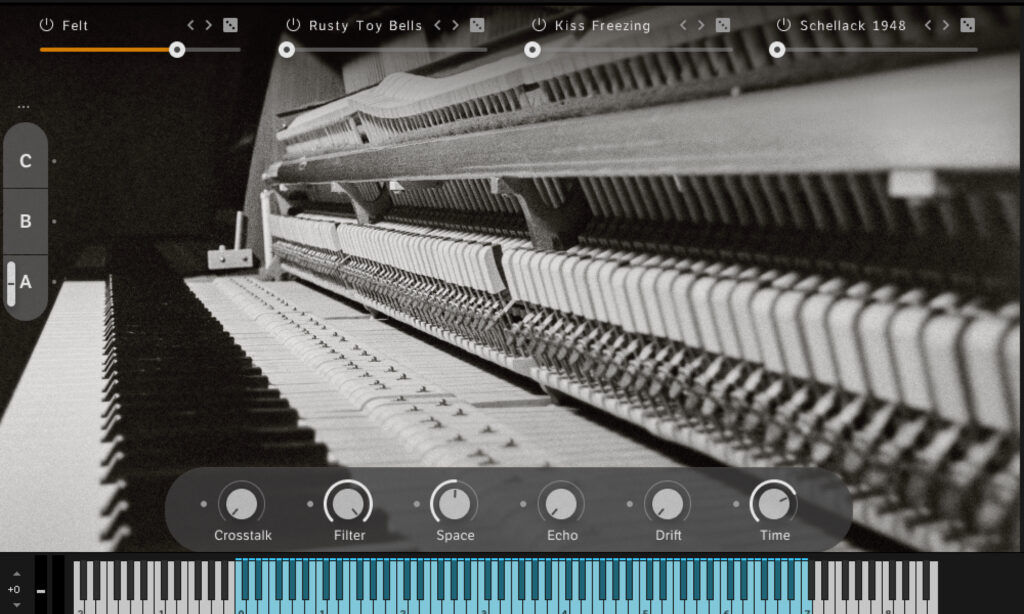1024x614 pixels.
Task: Click the previous-preset arrow on Schellack 1948
Action: point(926,25)
